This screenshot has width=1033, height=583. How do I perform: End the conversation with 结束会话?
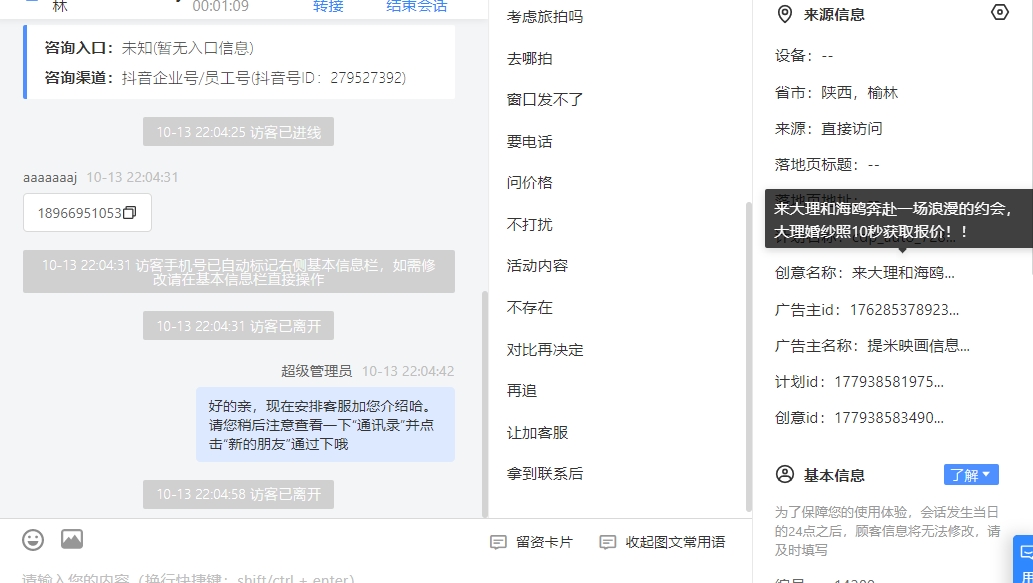point(416,6)
